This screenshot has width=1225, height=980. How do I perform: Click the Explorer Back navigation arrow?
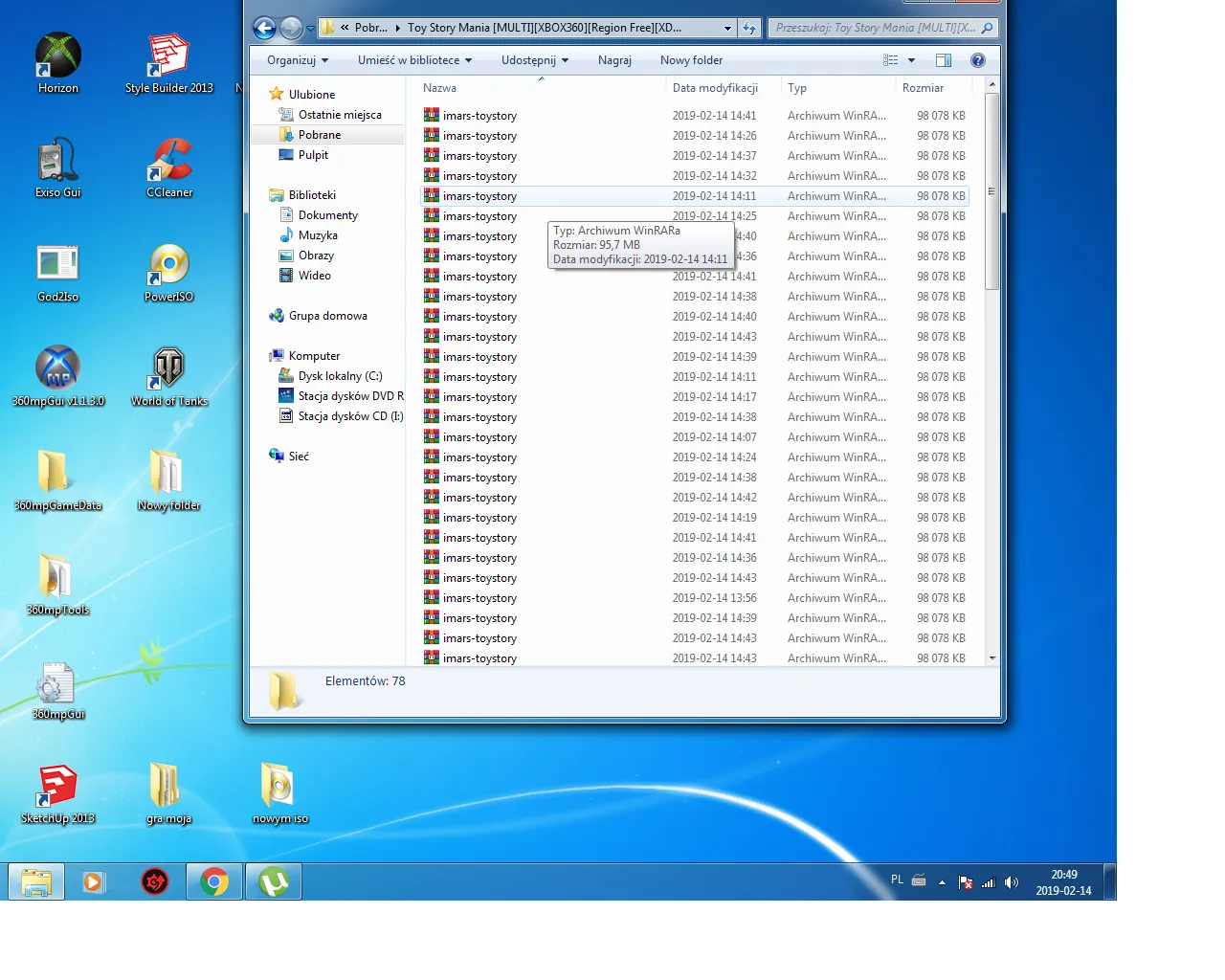point(264,28)
